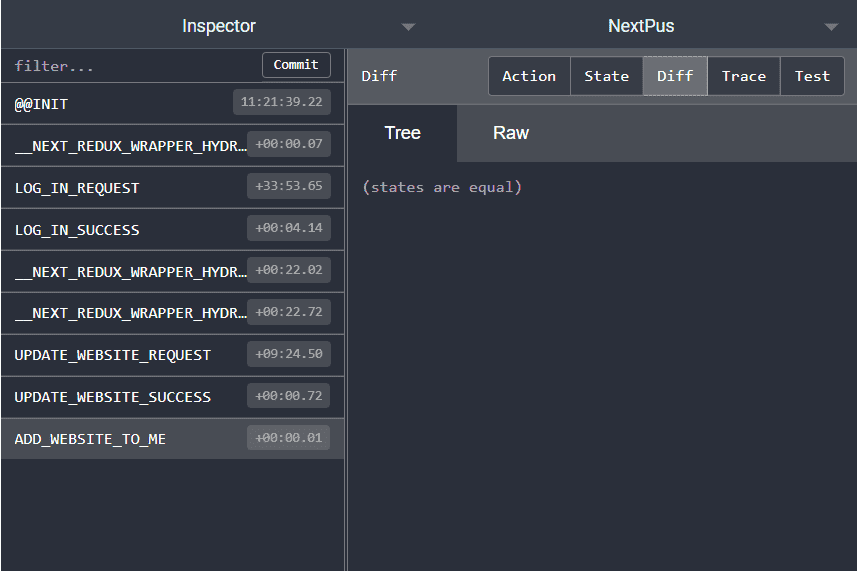Click the +33:53.65 timestamp badge

[289, 186]
